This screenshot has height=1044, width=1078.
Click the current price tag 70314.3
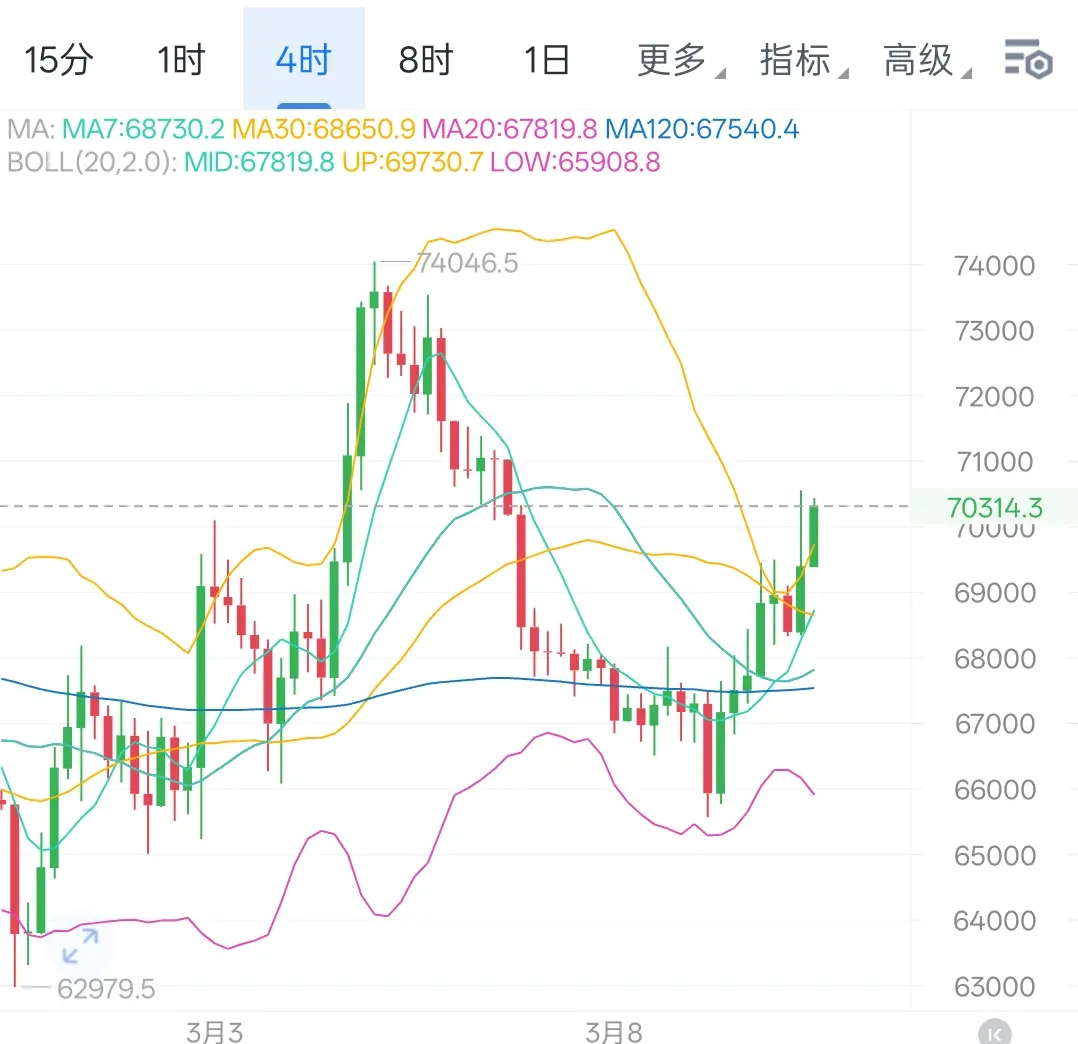tap(994, 509)
